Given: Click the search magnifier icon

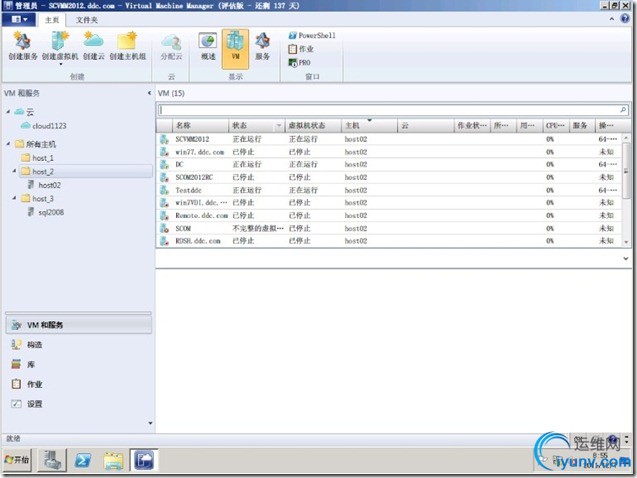Looking at the screenshot, I should (623, 110).
